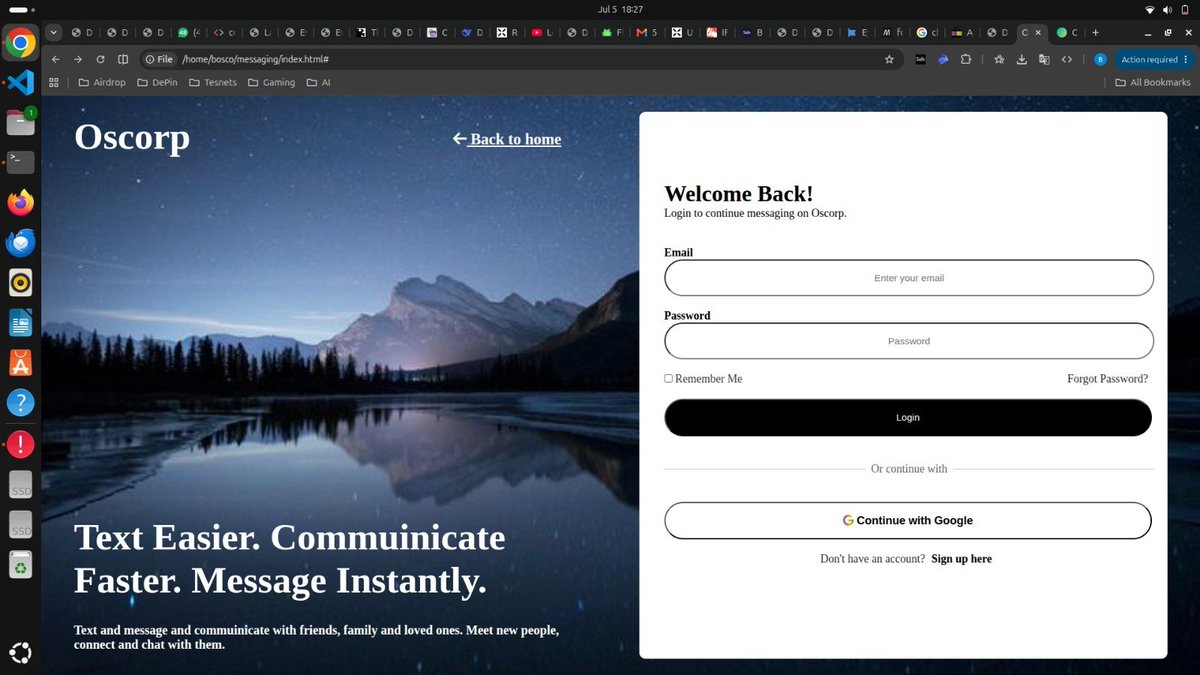Open the Airdrop bookmarks folder
The width and height of the screenshot is (1200, 675).
click(x=102, y=82)
